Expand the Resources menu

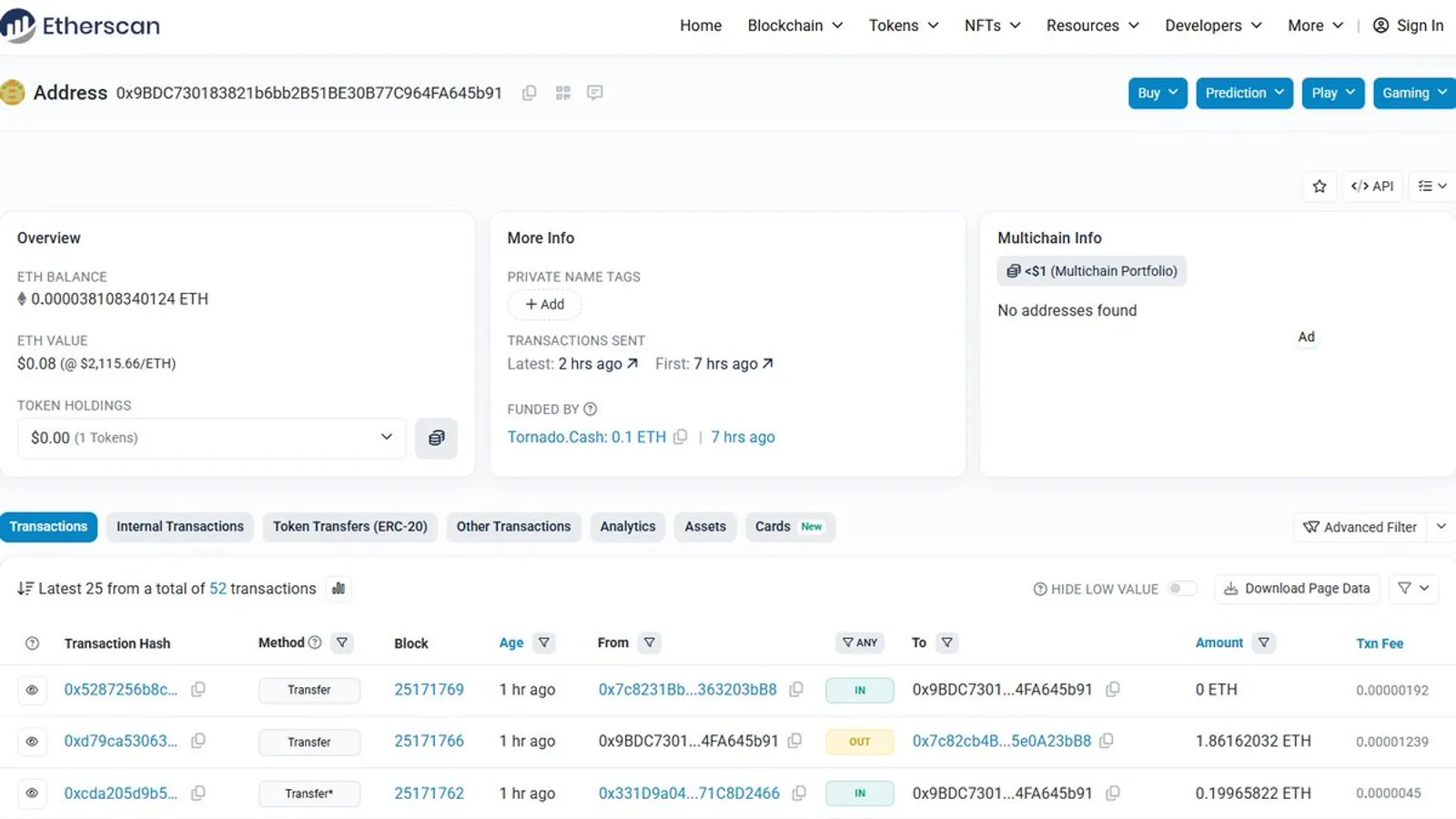coord(1093,25)
